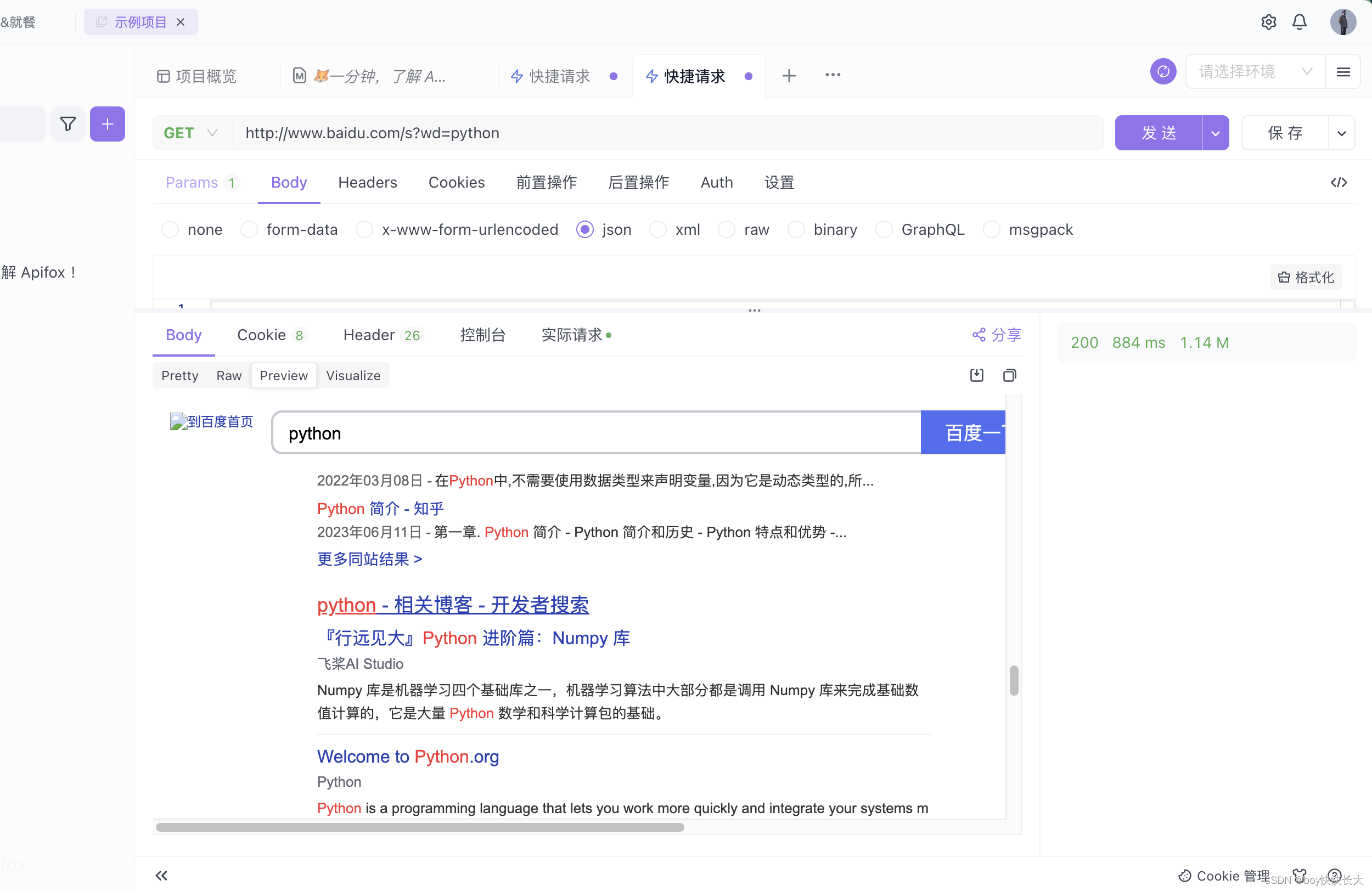Close the 示例项目 tab

181,22
